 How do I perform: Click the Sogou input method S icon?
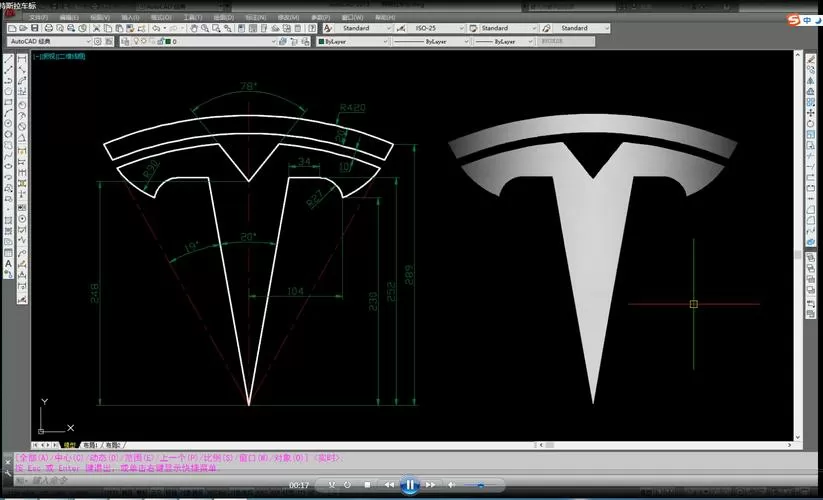794,20
